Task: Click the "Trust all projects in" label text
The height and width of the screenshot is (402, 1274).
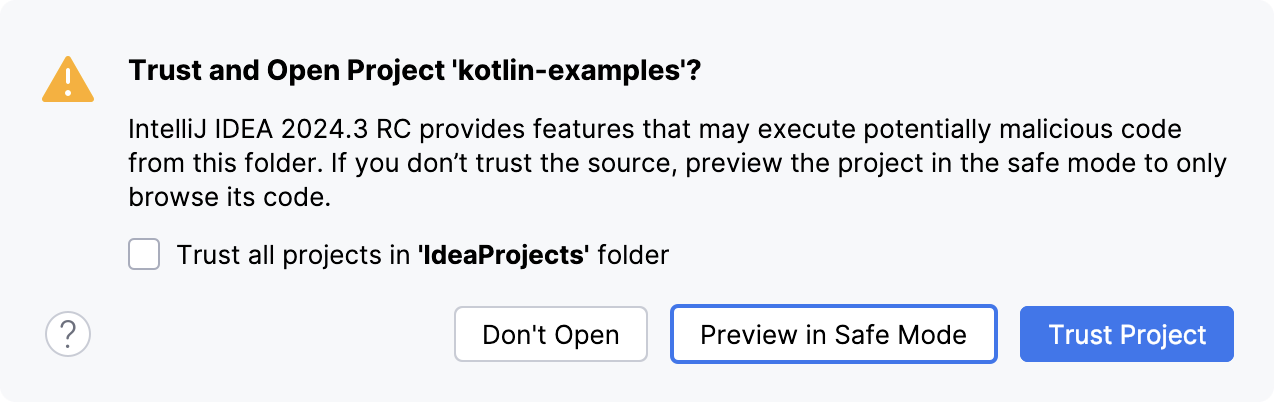Action: click(294, 255)
